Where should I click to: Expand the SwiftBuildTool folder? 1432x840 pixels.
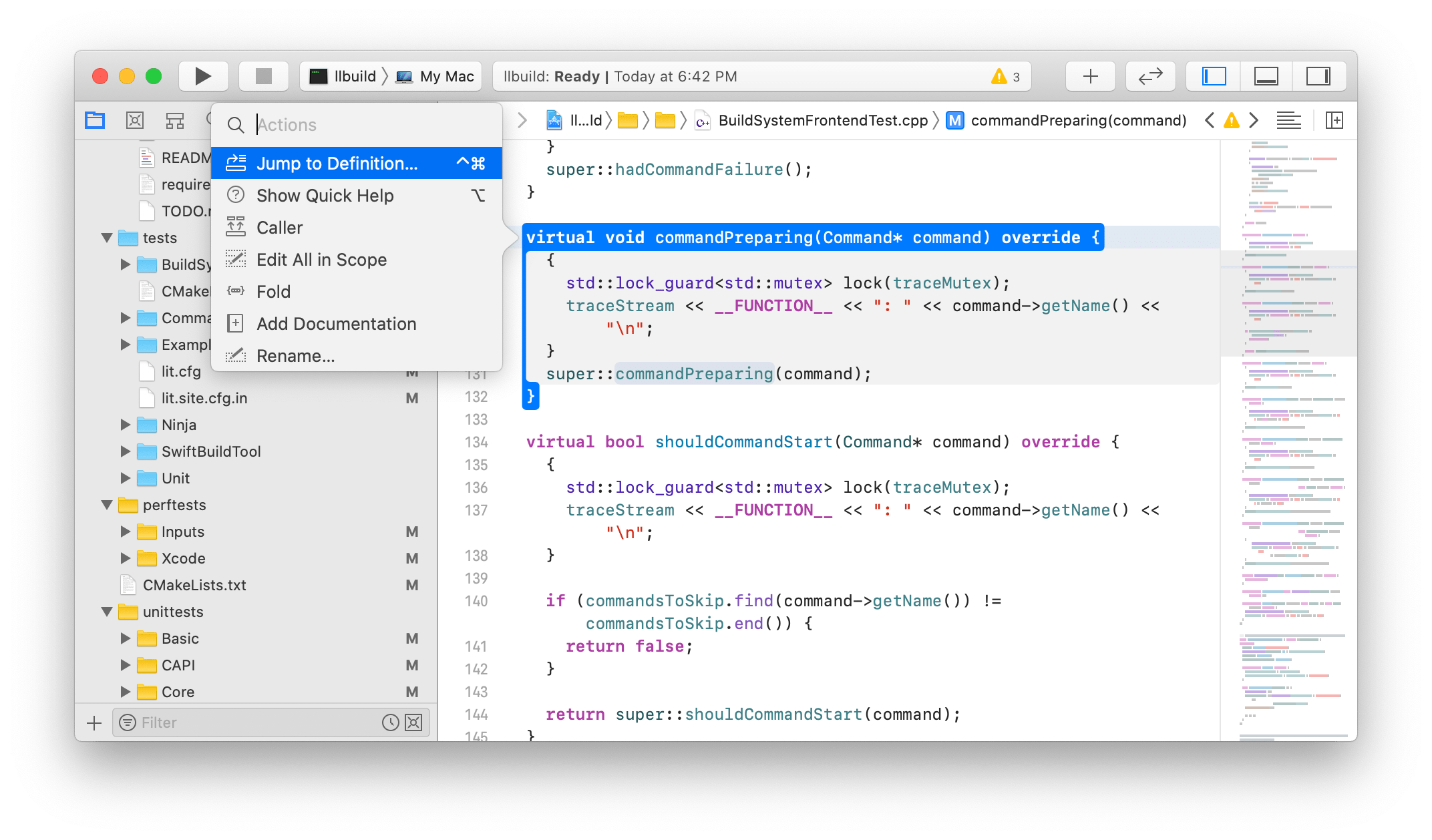[x=125, y=451]
